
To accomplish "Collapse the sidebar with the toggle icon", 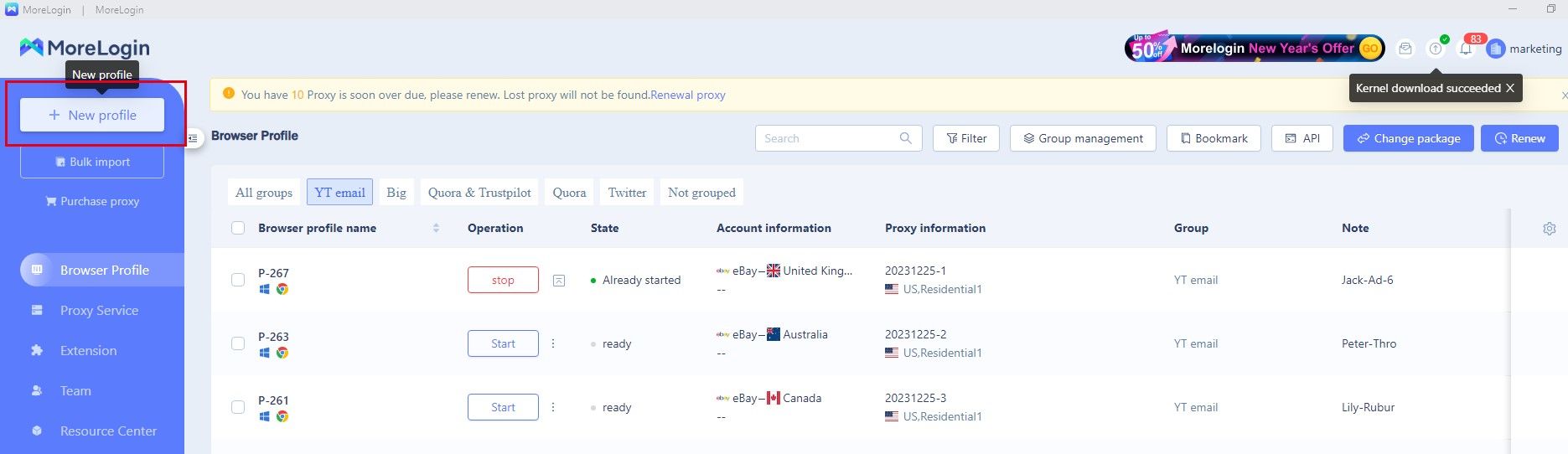I will point(193,138).
